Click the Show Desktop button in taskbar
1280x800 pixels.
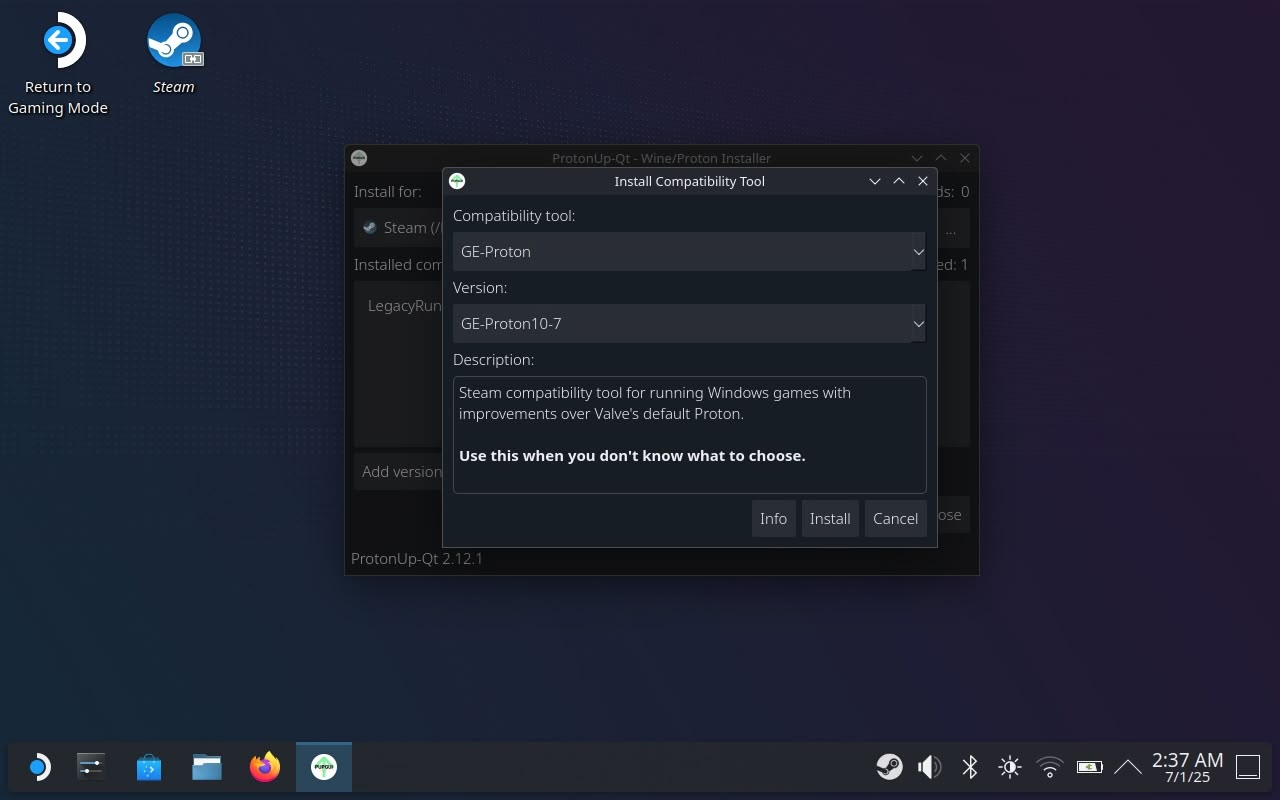tap(1248, 767)
